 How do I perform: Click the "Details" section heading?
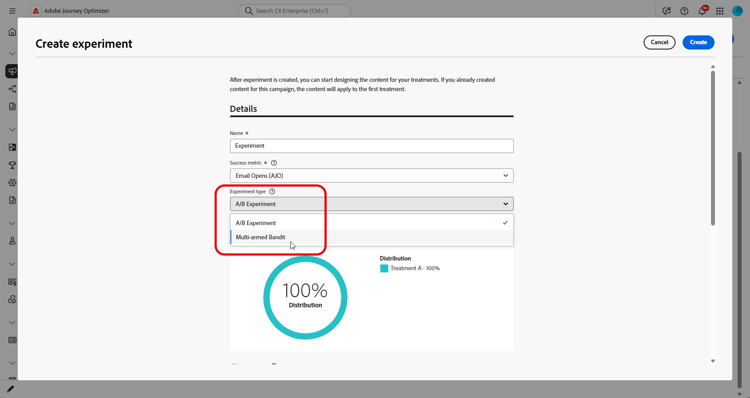(x=243, y=109)
